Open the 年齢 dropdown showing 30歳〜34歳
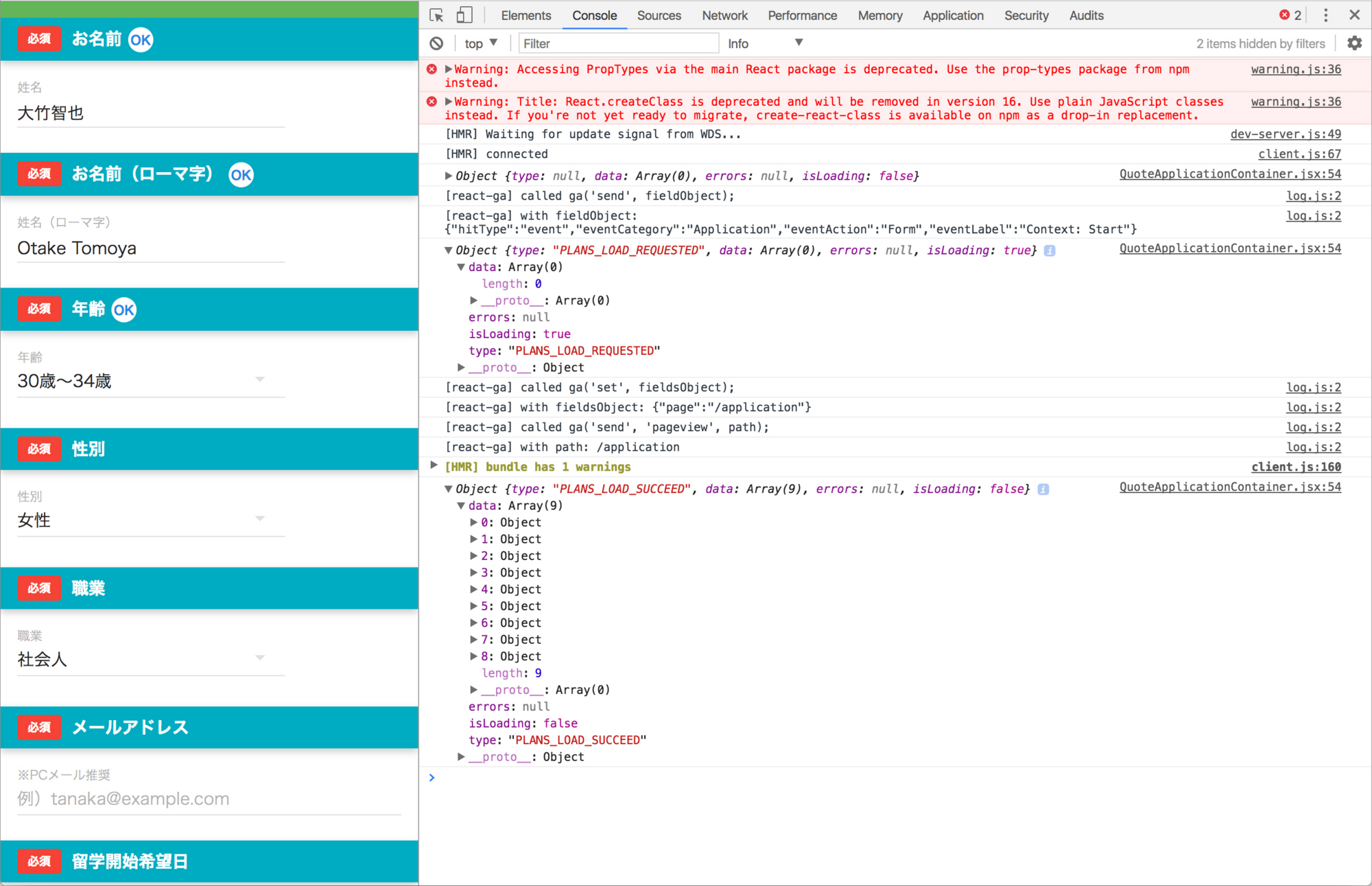Screen dimensions: 1372x886 [x=151, y=381]
